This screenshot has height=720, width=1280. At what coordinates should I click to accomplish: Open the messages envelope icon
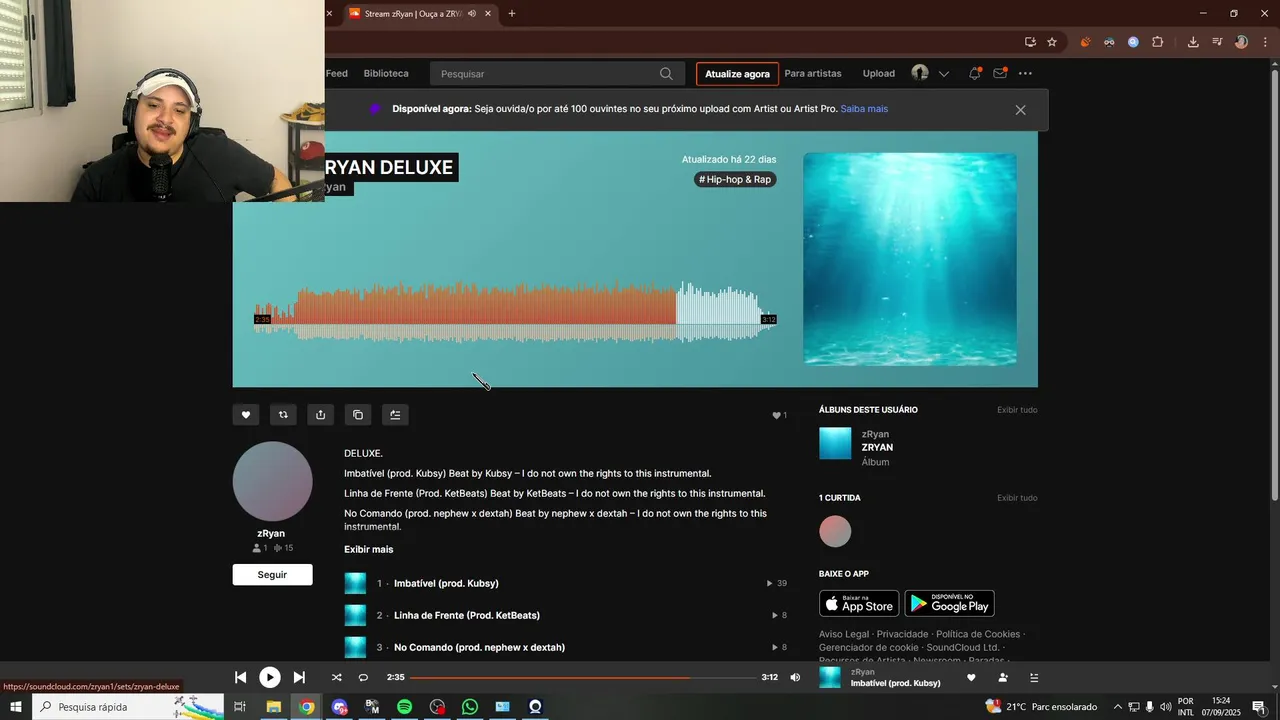tap(999, 73)
